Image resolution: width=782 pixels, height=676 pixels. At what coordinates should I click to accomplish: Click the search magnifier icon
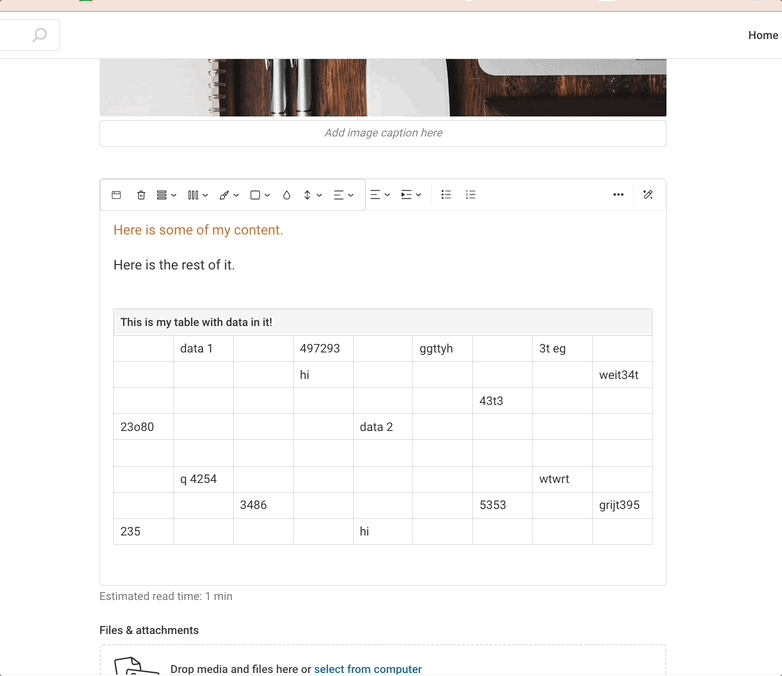click(x=39, y=35)
